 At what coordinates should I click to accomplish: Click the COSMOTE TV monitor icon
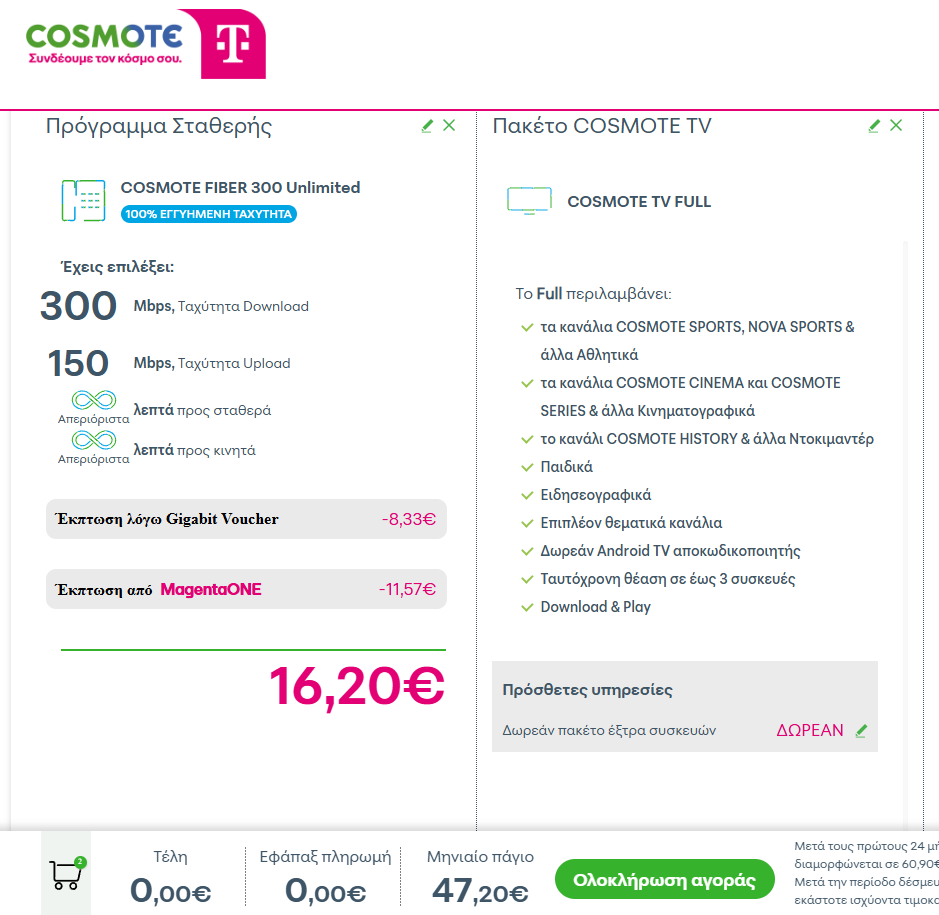529,201
